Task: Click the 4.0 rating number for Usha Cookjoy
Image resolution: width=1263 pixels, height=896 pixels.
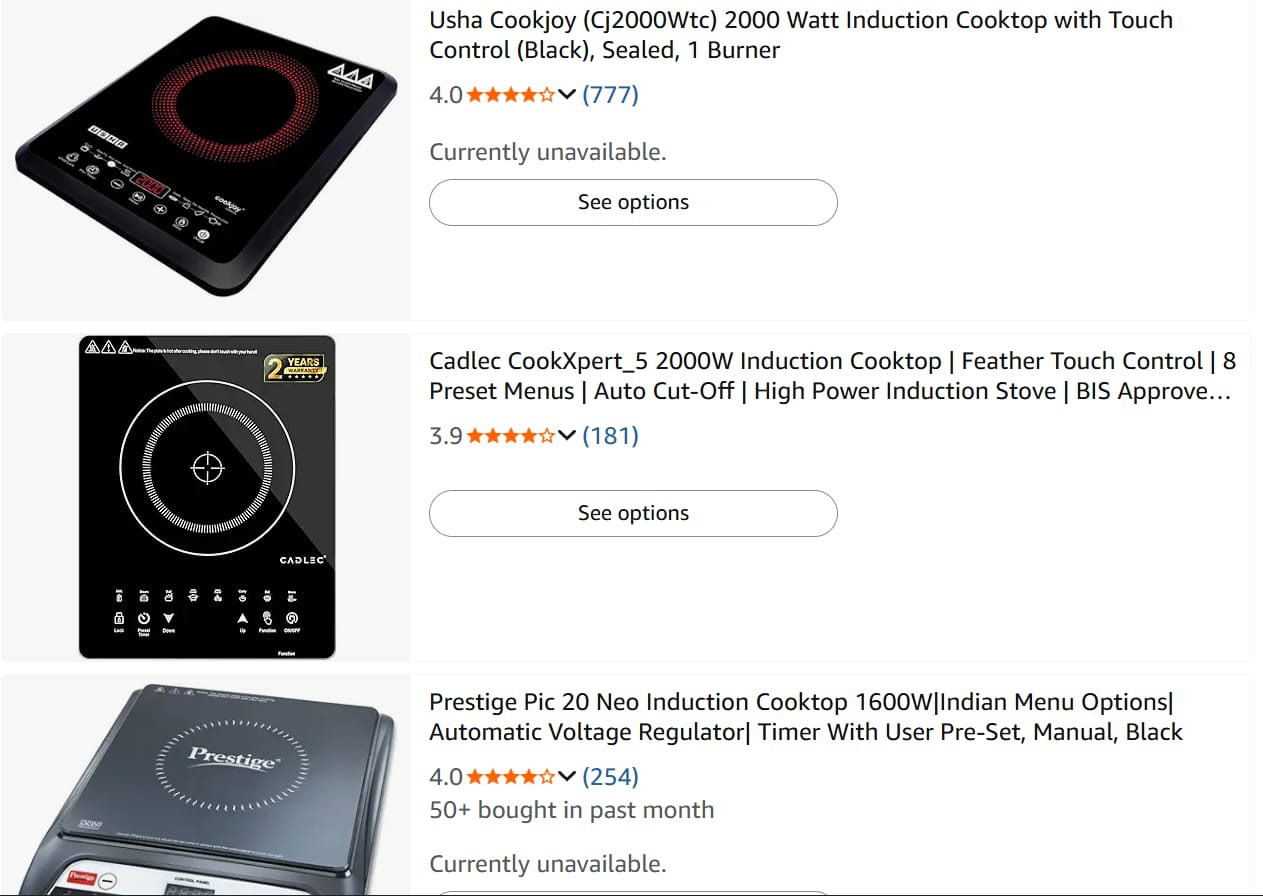Action: click(x=445, y=95)
